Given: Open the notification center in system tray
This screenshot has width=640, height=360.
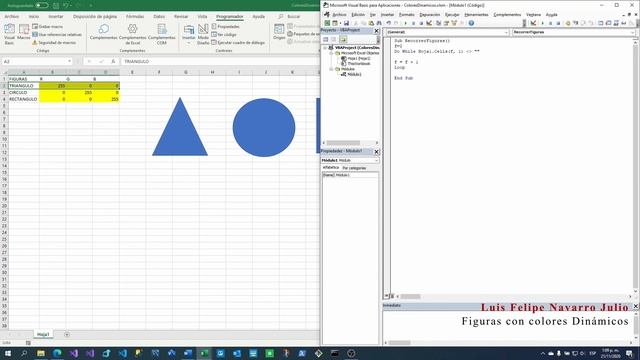Looking at the screenshot, I should point(629,353).
